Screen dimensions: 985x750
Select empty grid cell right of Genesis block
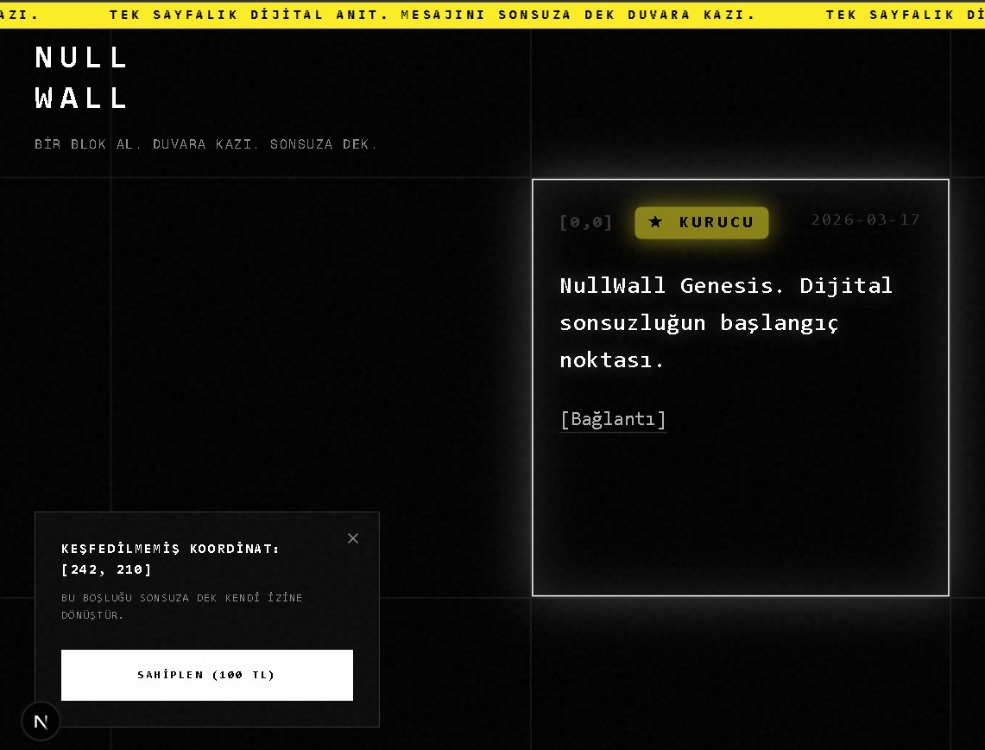pos(968,388)
